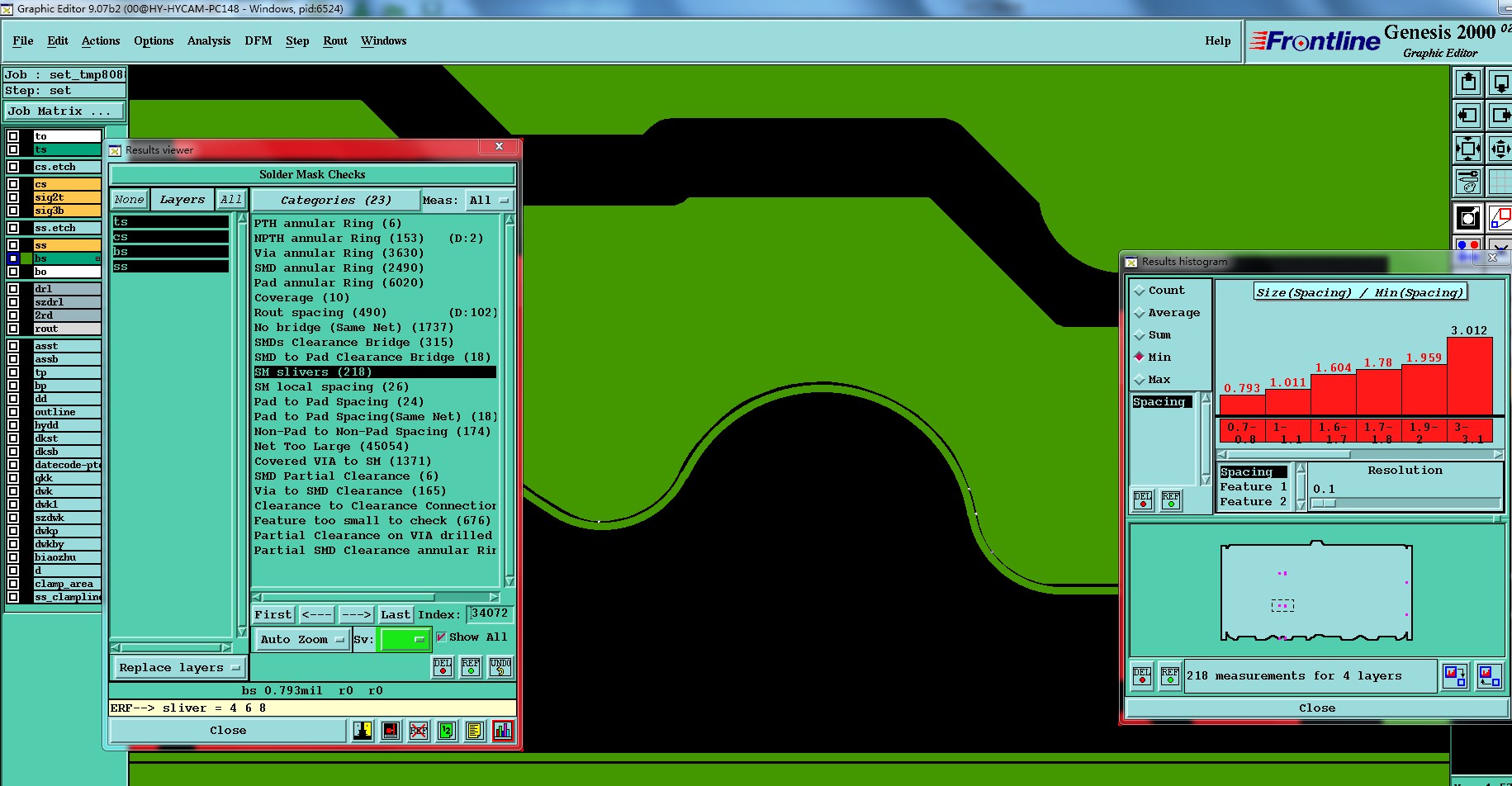Select 'Feature 1' in histogram list
Screen dimensions: 1512x786
[x=1254, y=487]
